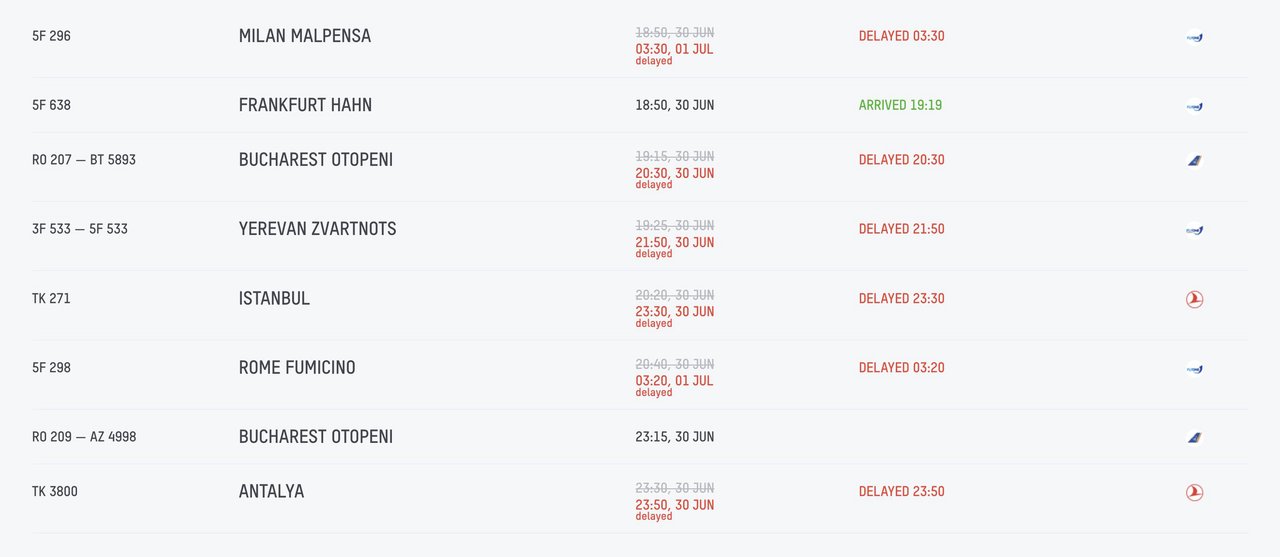
Task: Select the MILAN MALPENSA destination
Action: point(305,36)
